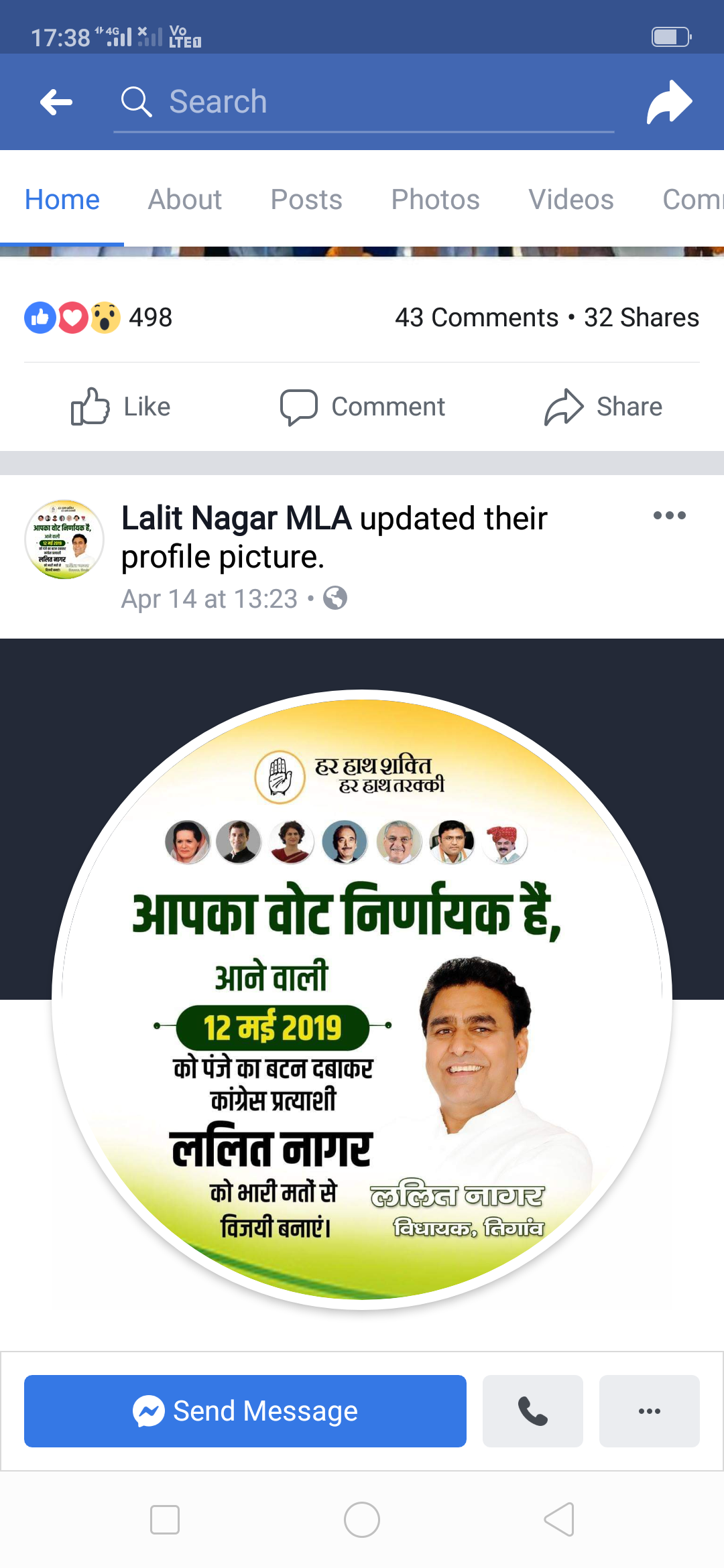This screenshot has width=724, height=1568.
Task: Open post options three-dot menu
Action: [x=670, y=515]
